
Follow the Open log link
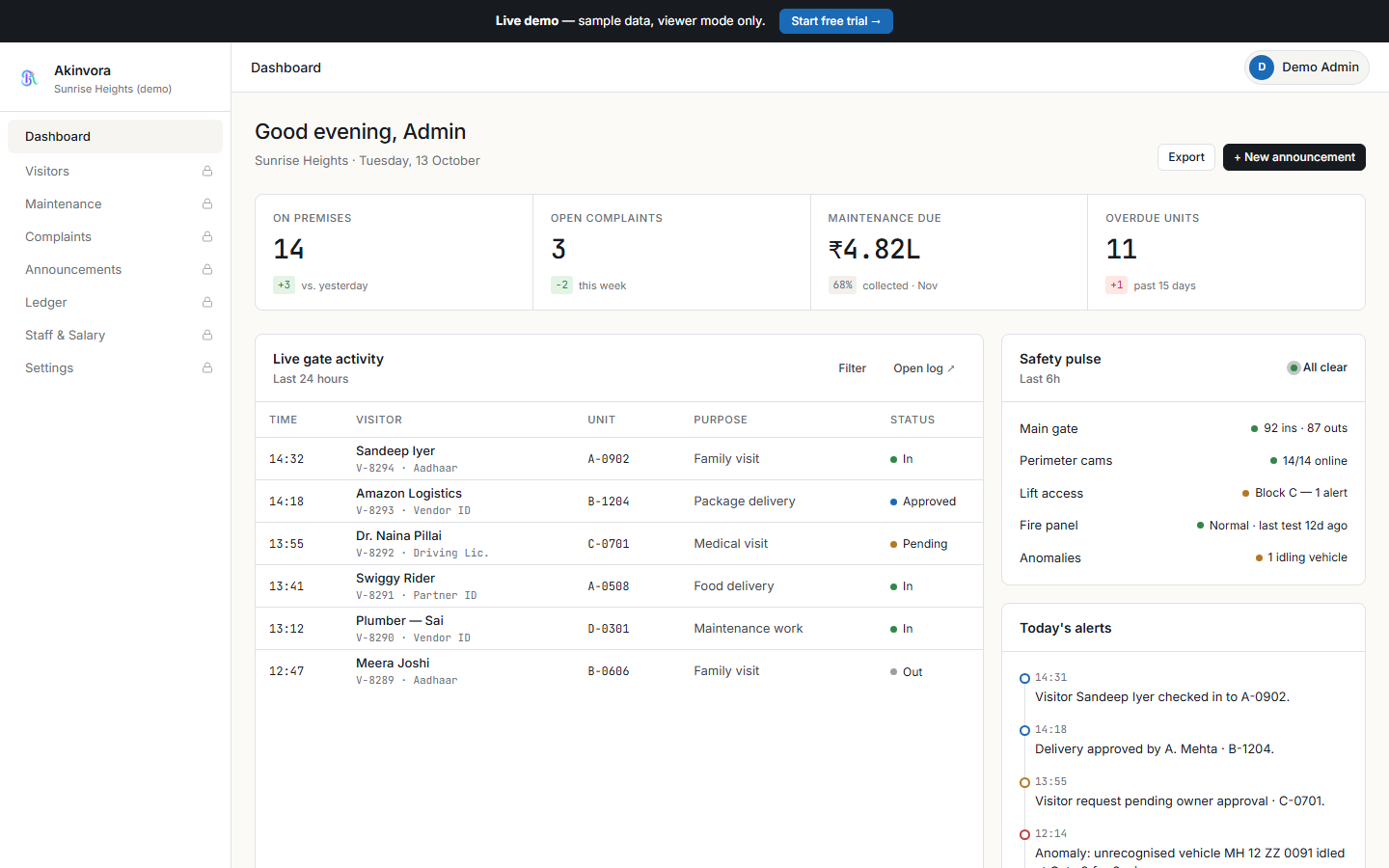tap(923, 368)
